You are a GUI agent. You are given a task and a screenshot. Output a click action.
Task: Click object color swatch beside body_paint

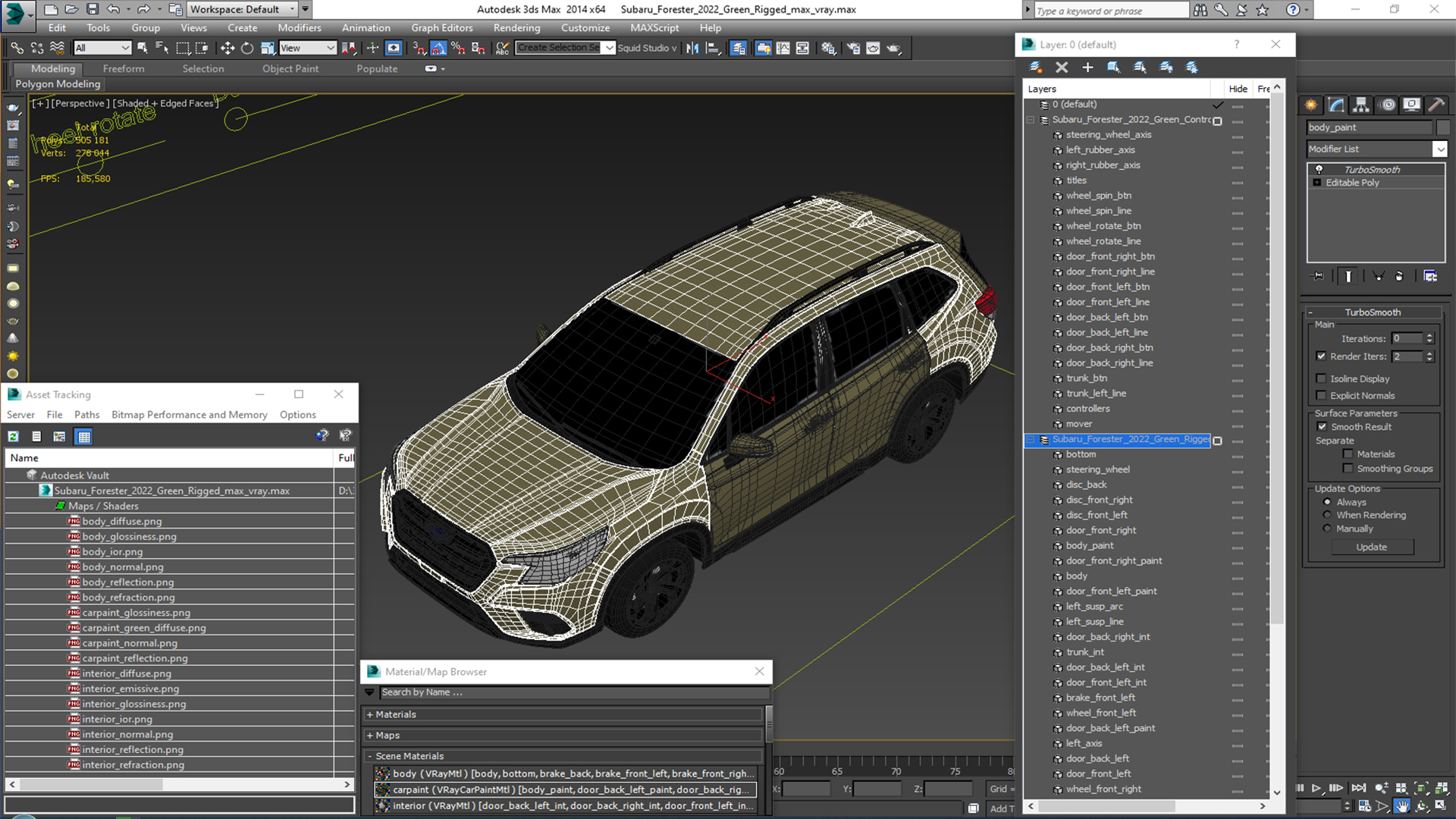point(1443,127)
